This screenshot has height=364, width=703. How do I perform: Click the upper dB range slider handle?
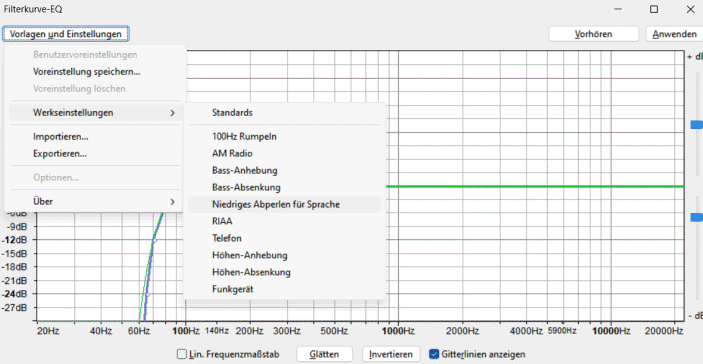(697, 125)
